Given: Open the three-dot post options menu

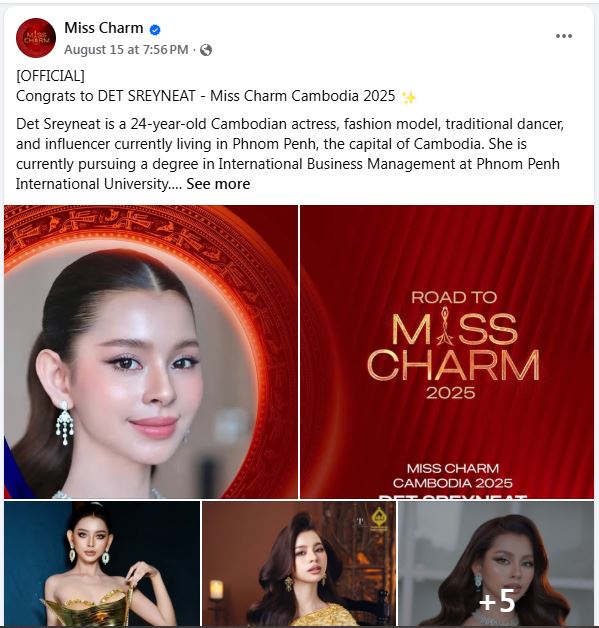Looking at the screenshot, I should pyautogui.click(x=564, y=36).
